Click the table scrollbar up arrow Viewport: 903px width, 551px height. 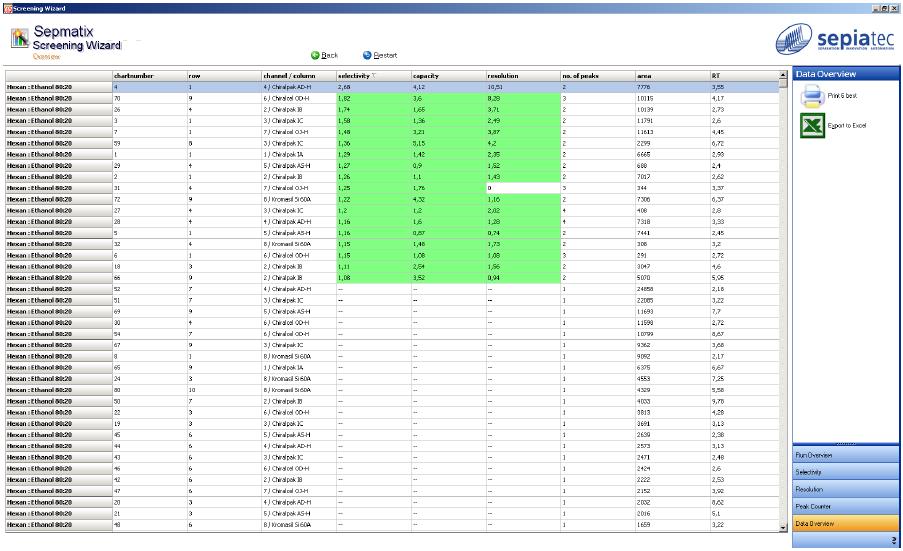783,75
